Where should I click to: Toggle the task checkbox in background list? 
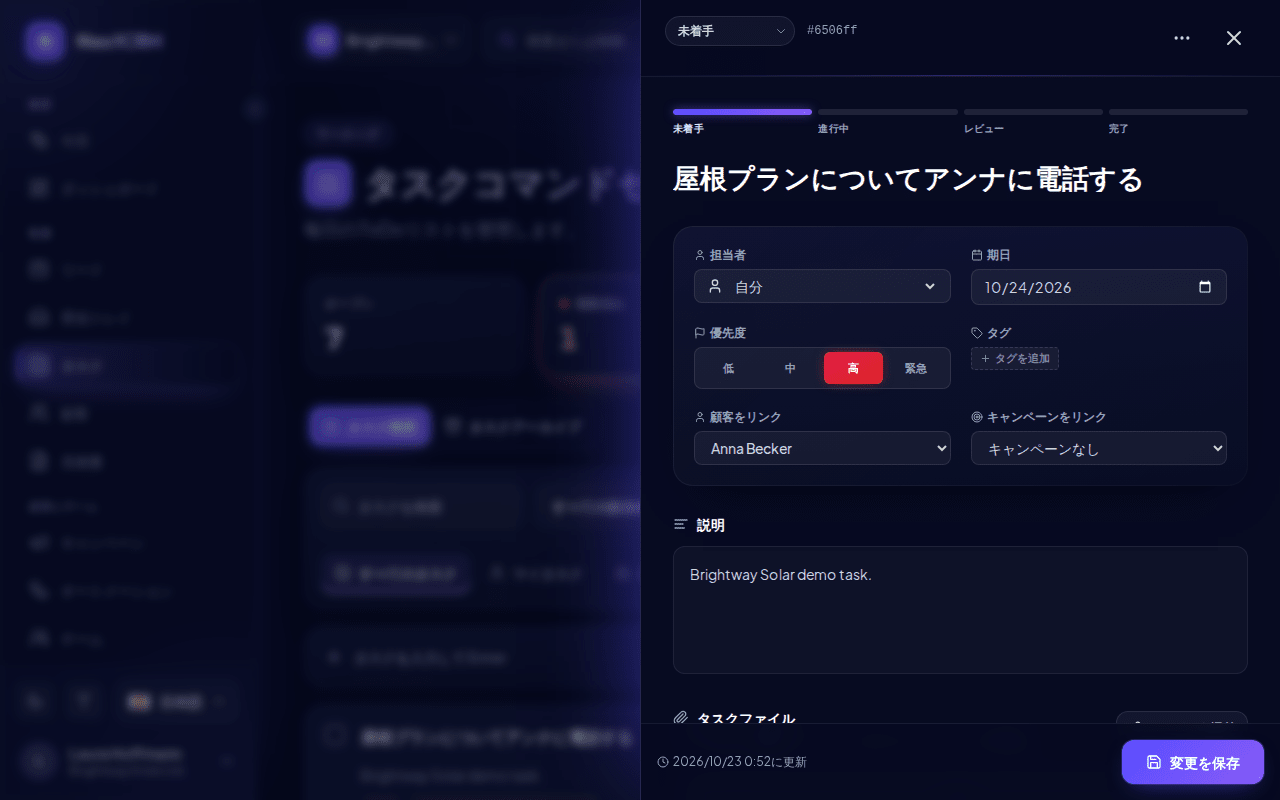click(x=335, y=736)
